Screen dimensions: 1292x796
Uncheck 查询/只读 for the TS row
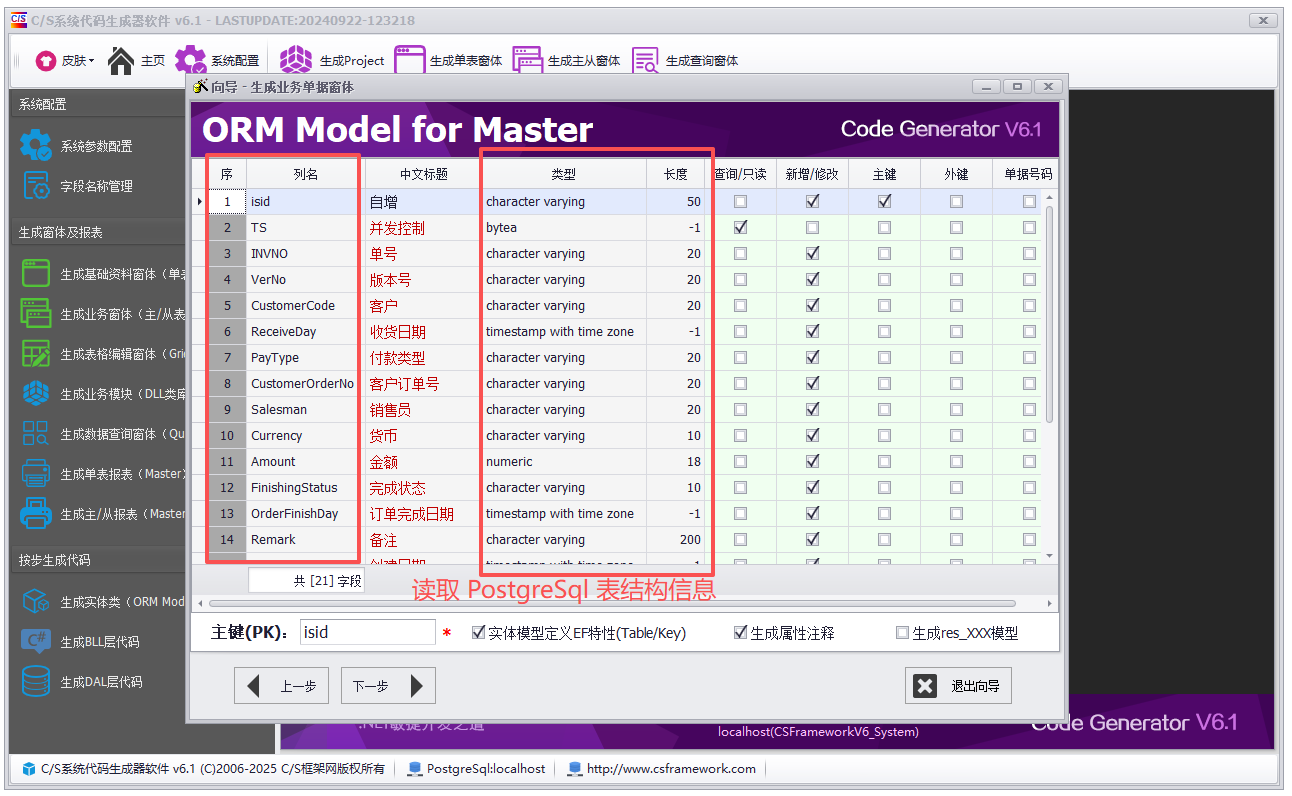tap(741, 227)
